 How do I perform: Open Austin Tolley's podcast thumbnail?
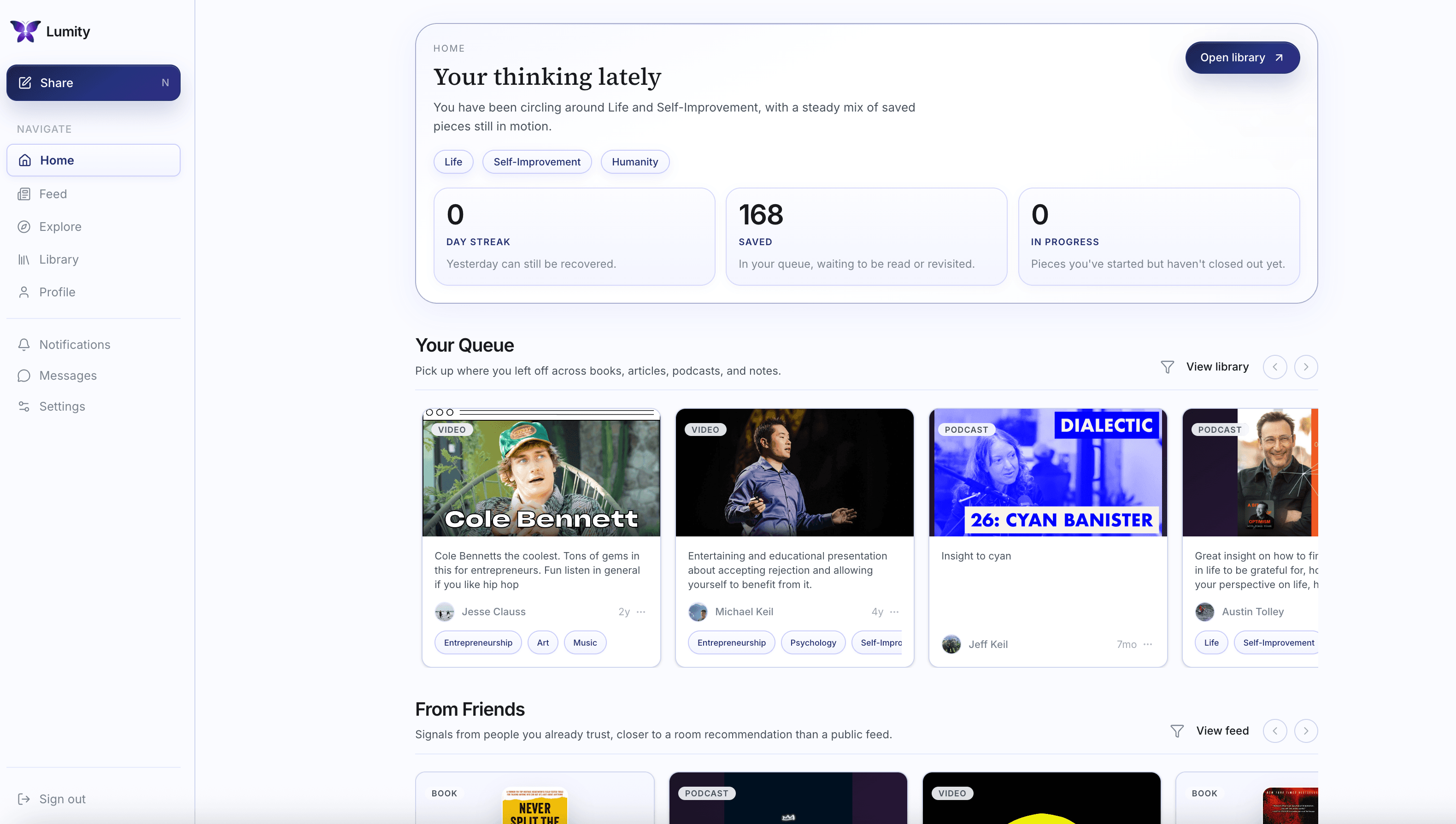click(1250, 472)
